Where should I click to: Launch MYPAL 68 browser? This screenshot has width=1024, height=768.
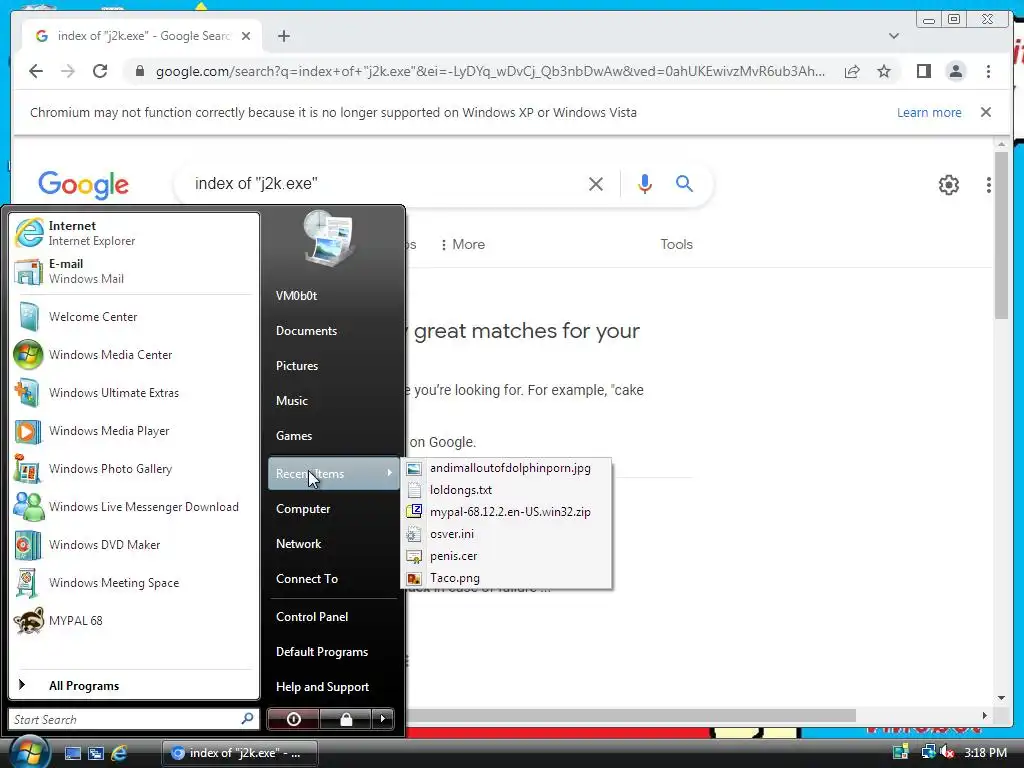click(x=134, y=620)
